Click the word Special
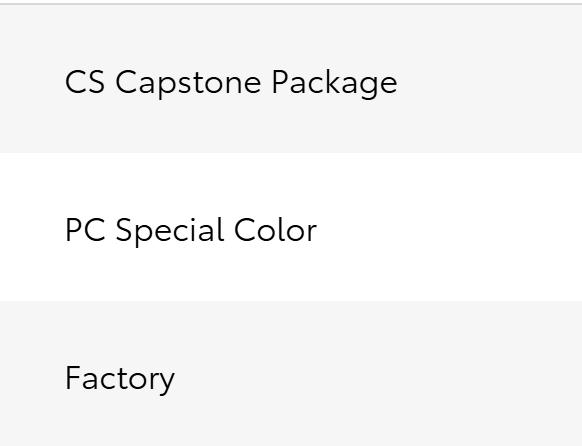 coord(170,232)
